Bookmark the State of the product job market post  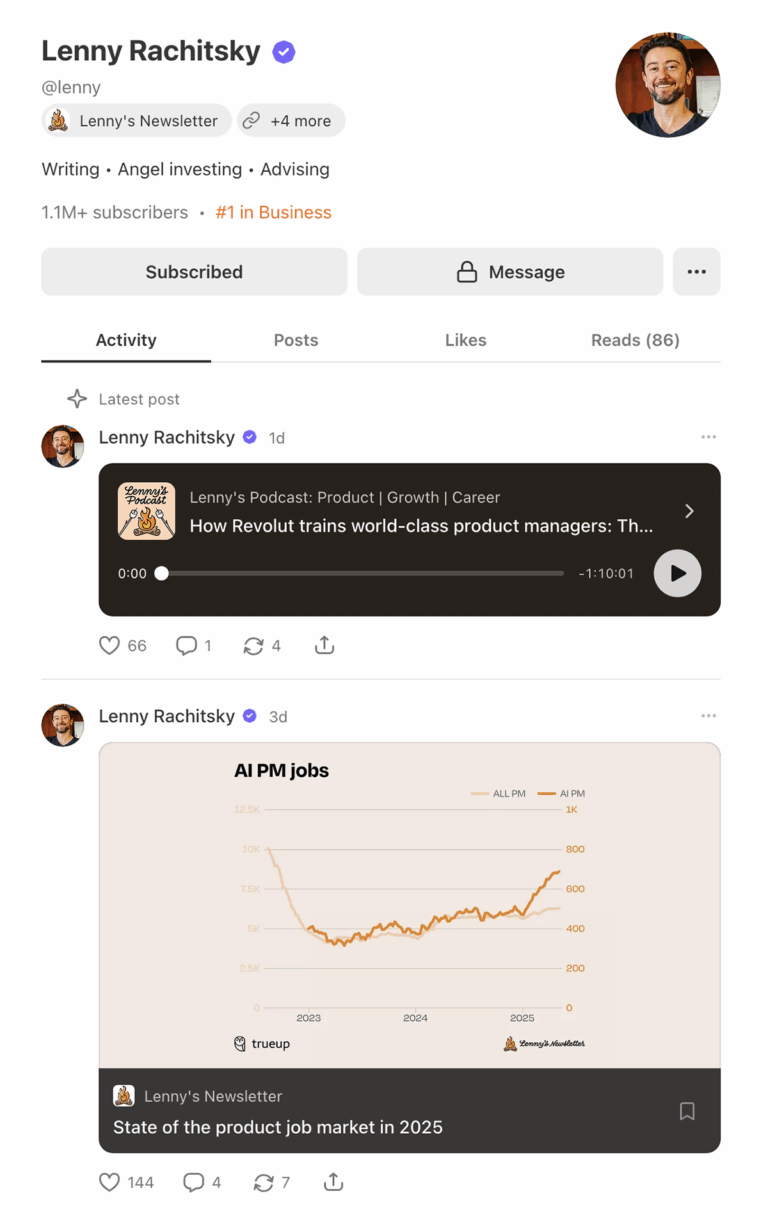687,1111
